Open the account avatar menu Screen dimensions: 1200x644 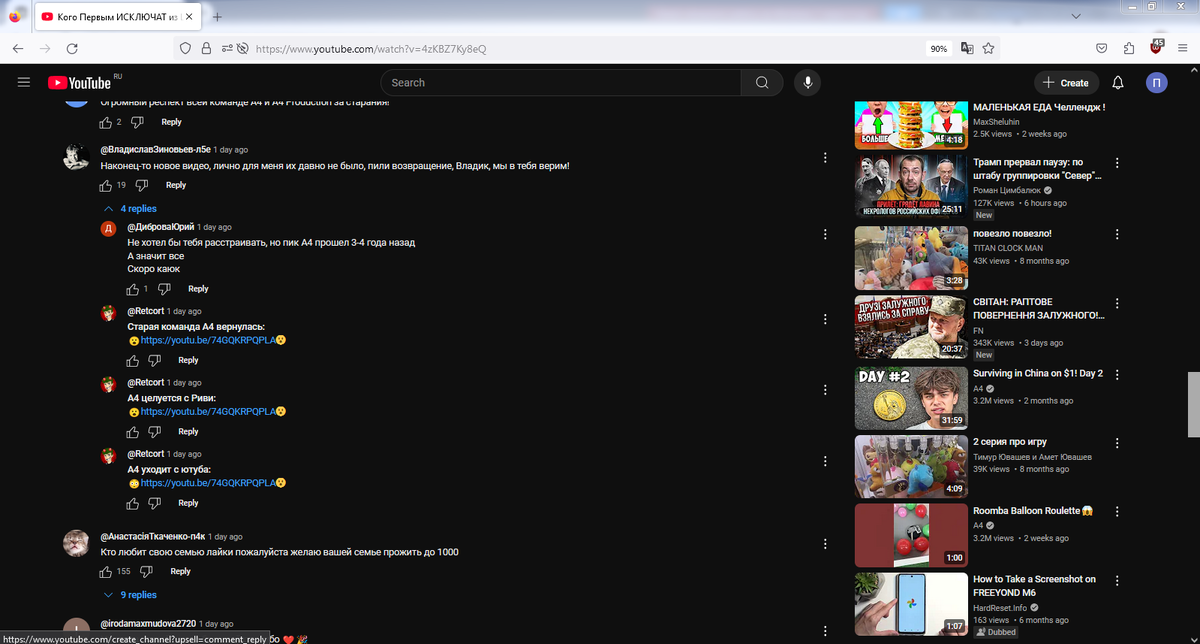[1156, 83]
